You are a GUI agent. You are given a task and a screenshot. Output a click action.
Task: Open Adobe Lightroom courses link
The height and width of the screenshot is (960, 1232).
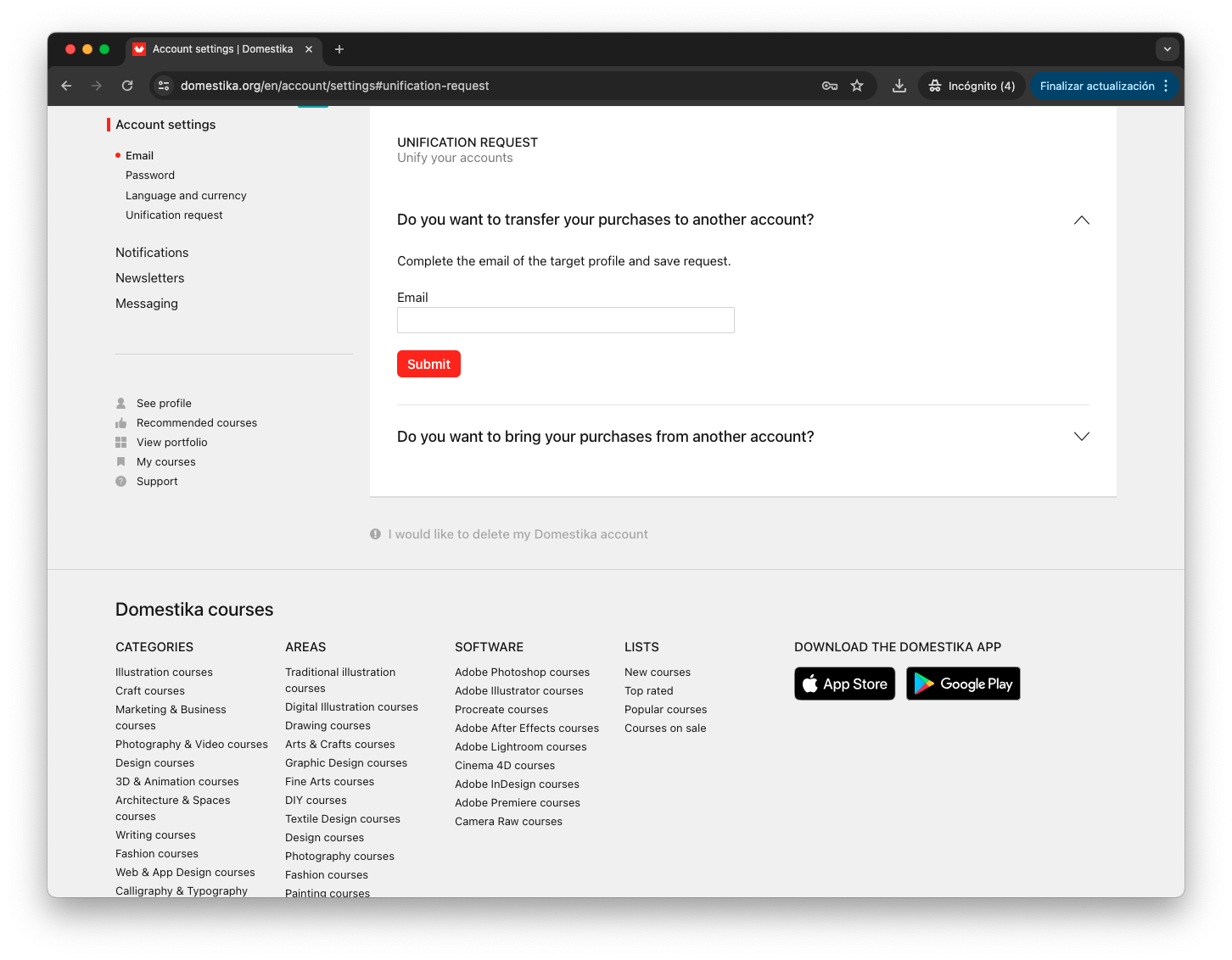point(521,747)
